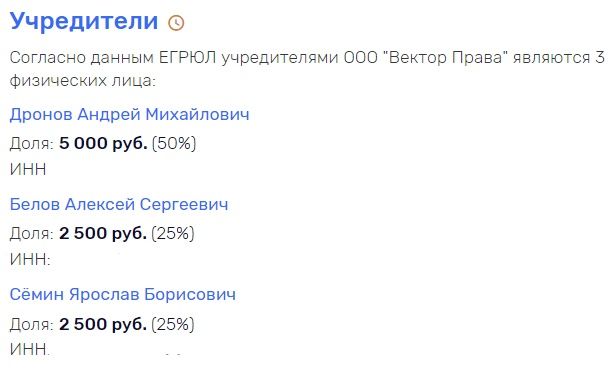Click the Доля label in Белов's entry
Screen dimensions: 612x370
pos(31,234)
